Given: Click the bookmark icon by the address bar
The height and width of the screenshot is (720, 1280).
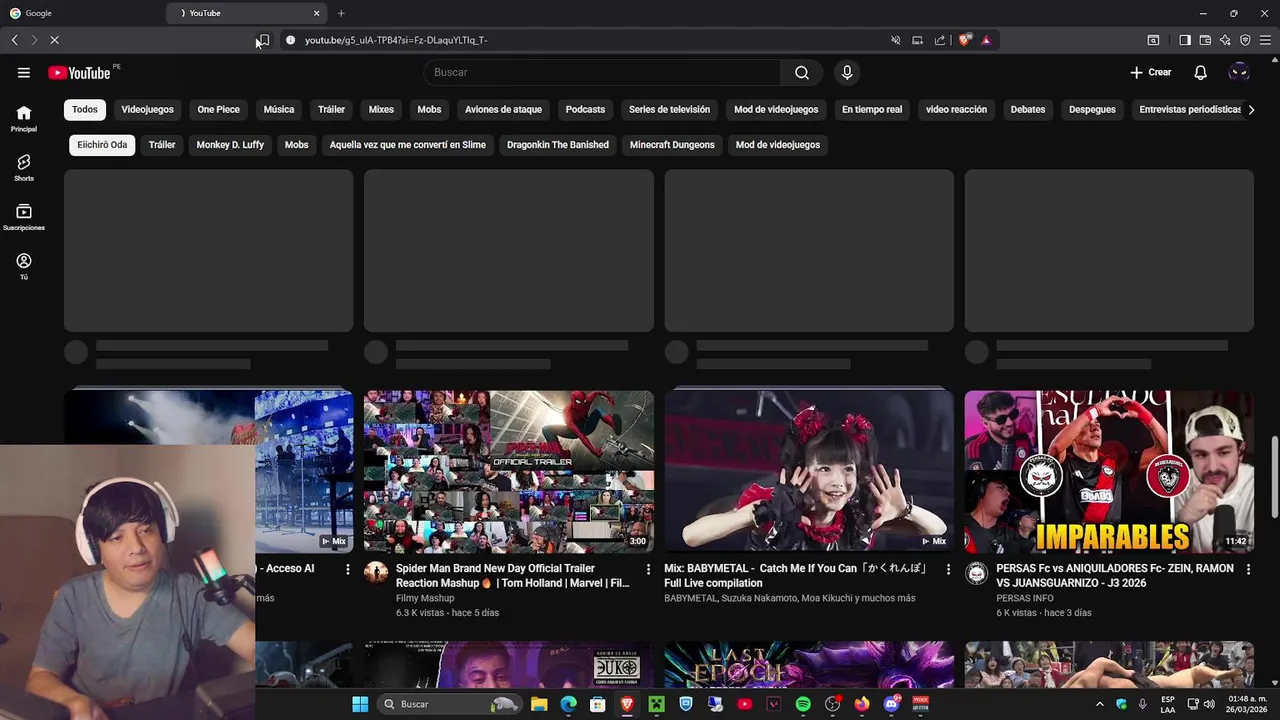Looking at the screenshot, I should 264,40.
